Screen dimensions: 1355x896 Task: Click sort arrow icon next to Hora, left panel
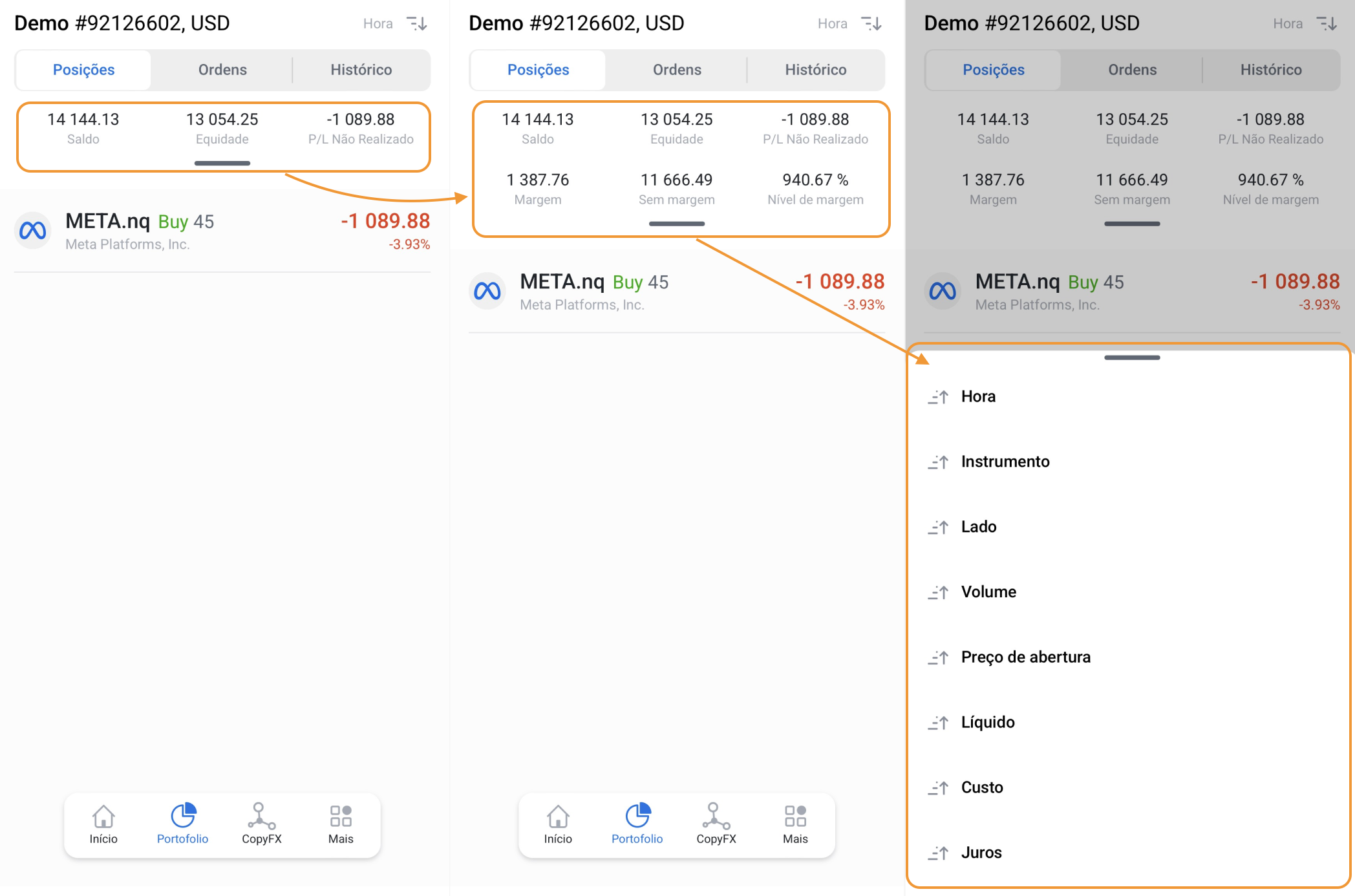coord(417,24)
